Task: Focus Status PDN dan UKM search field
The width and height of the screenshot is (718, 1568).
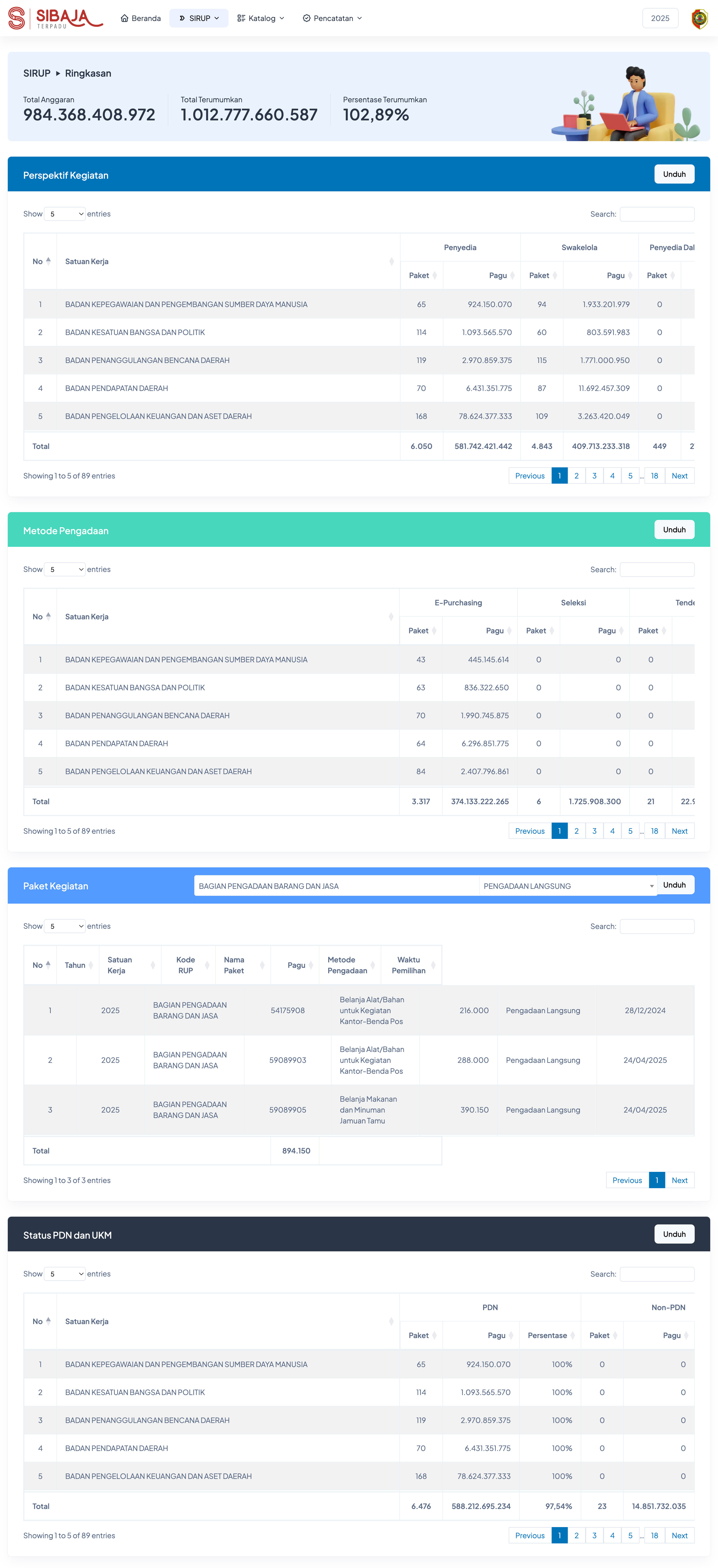Action: pyautogui.click(x=657, y=1274)
